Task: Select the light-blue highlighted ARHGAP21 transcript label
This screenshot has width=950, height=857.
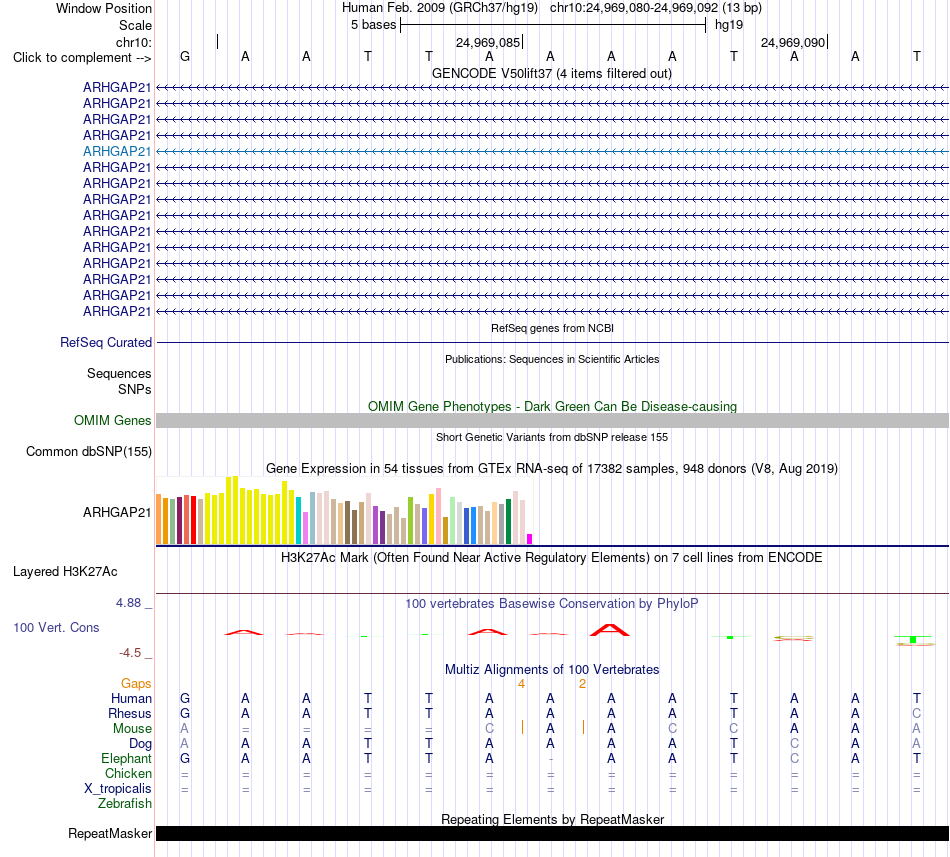Action: [x=116, y=151]
